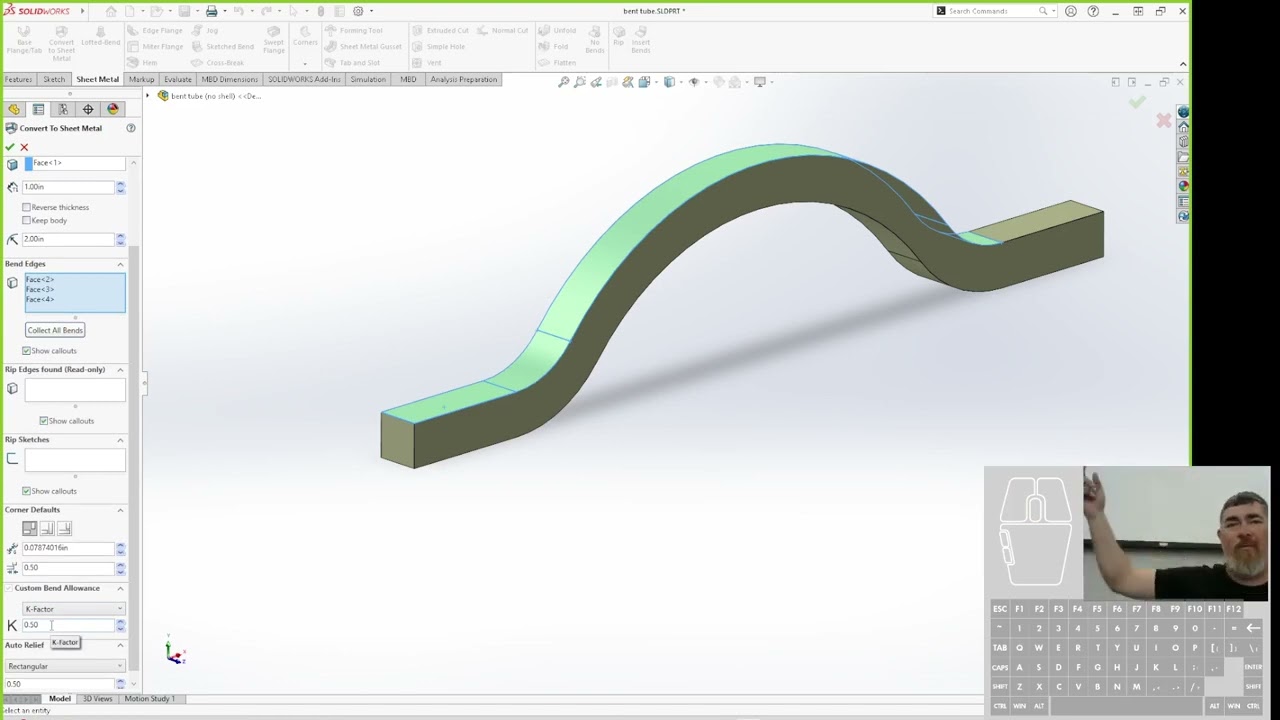Image resolution: width=1280 pixels, height=720 pixels.
Task: Click the sheet thickness 1.00in field
Action: pyautogui.click(x=68, y=187)
